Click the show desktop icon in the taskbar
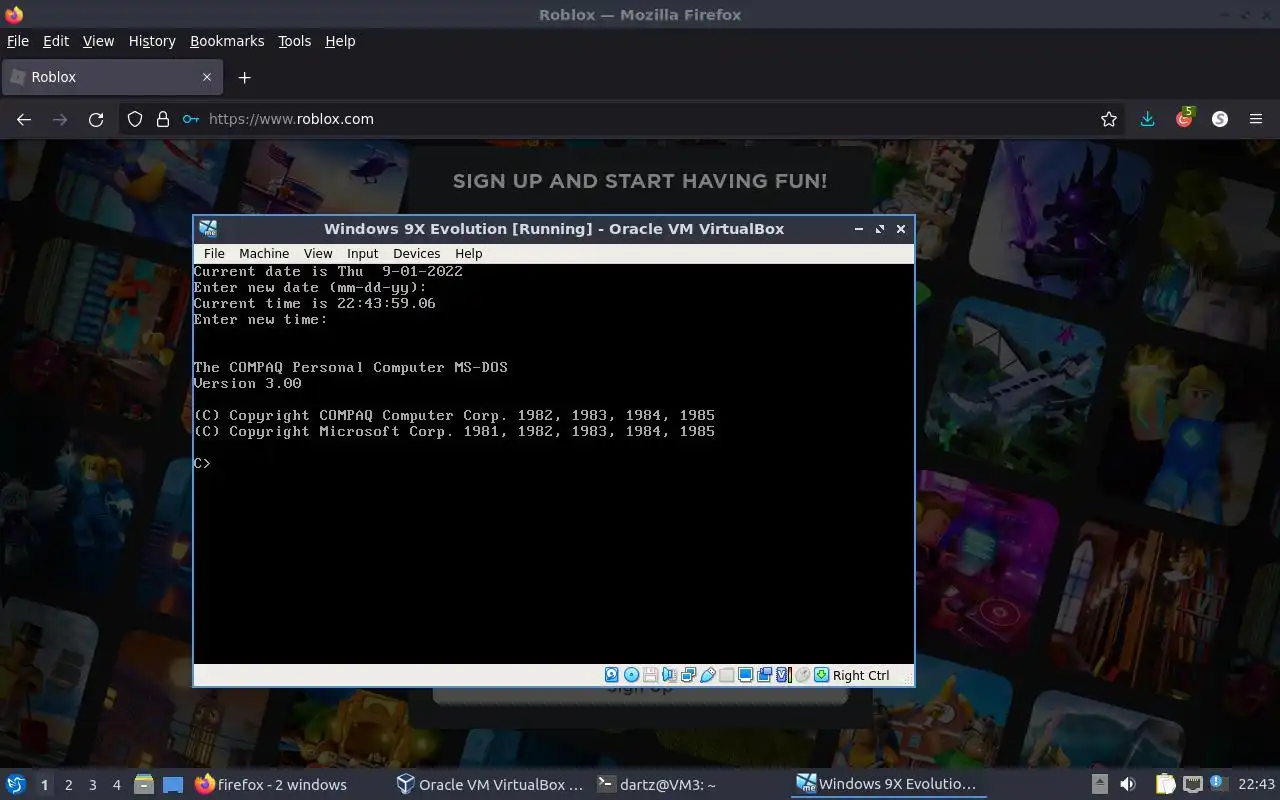 (173, 785)
